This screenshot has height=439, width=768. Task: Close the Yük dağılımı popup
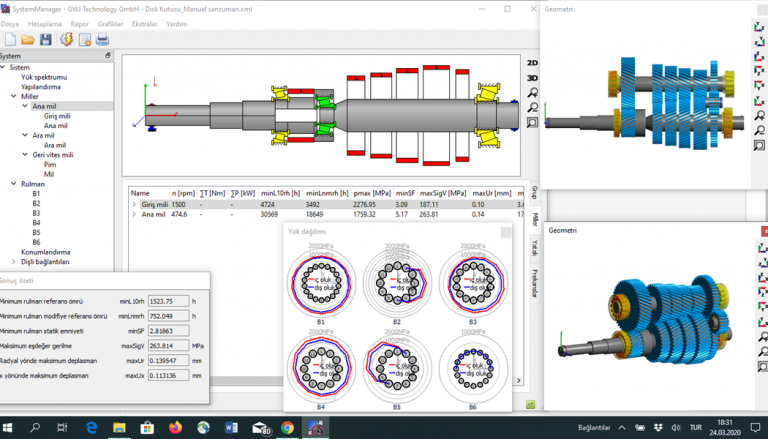click(505, 232)
